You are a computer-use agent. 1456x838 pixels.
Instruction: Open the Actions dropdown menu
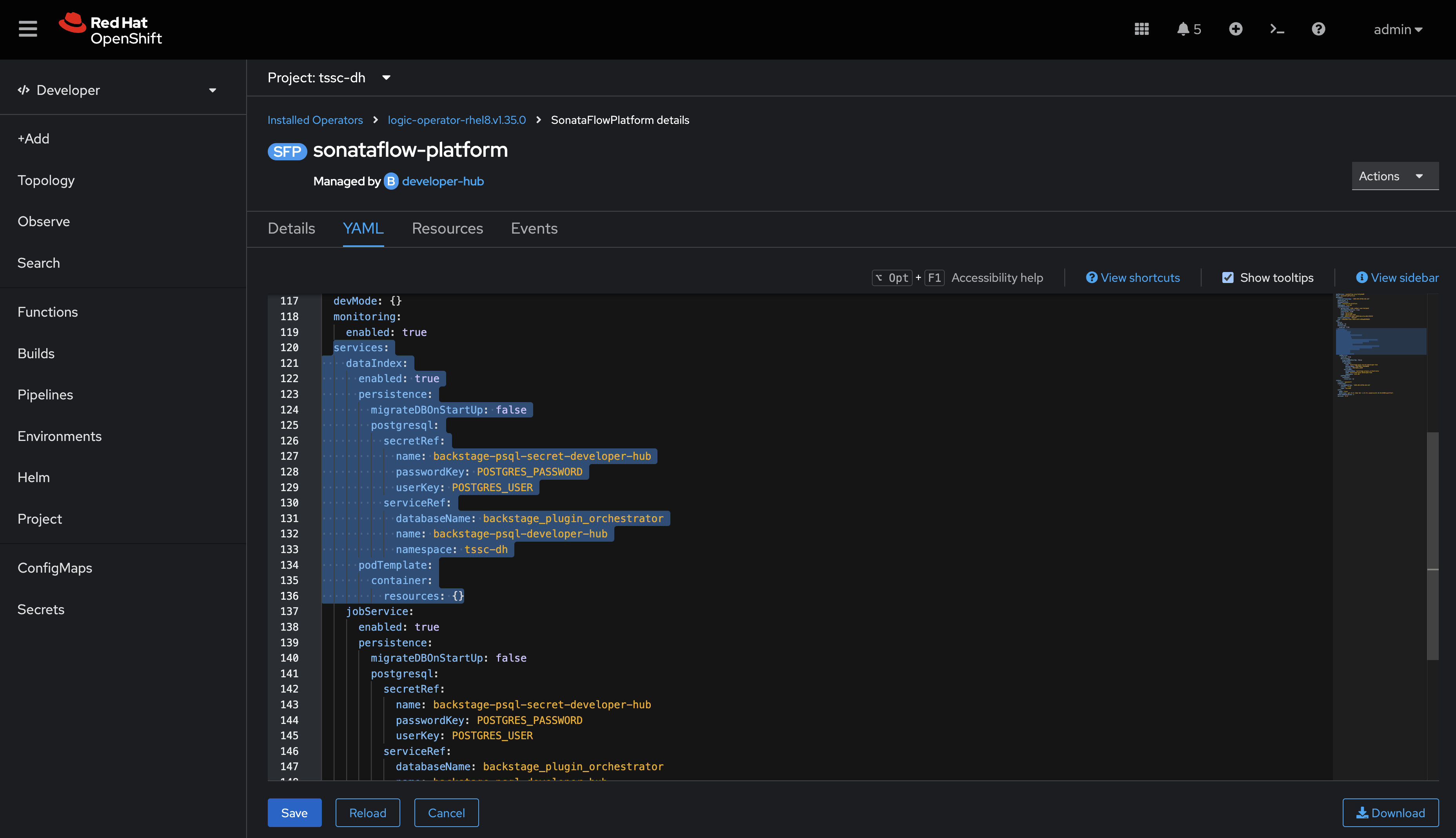pos(1394,176)
